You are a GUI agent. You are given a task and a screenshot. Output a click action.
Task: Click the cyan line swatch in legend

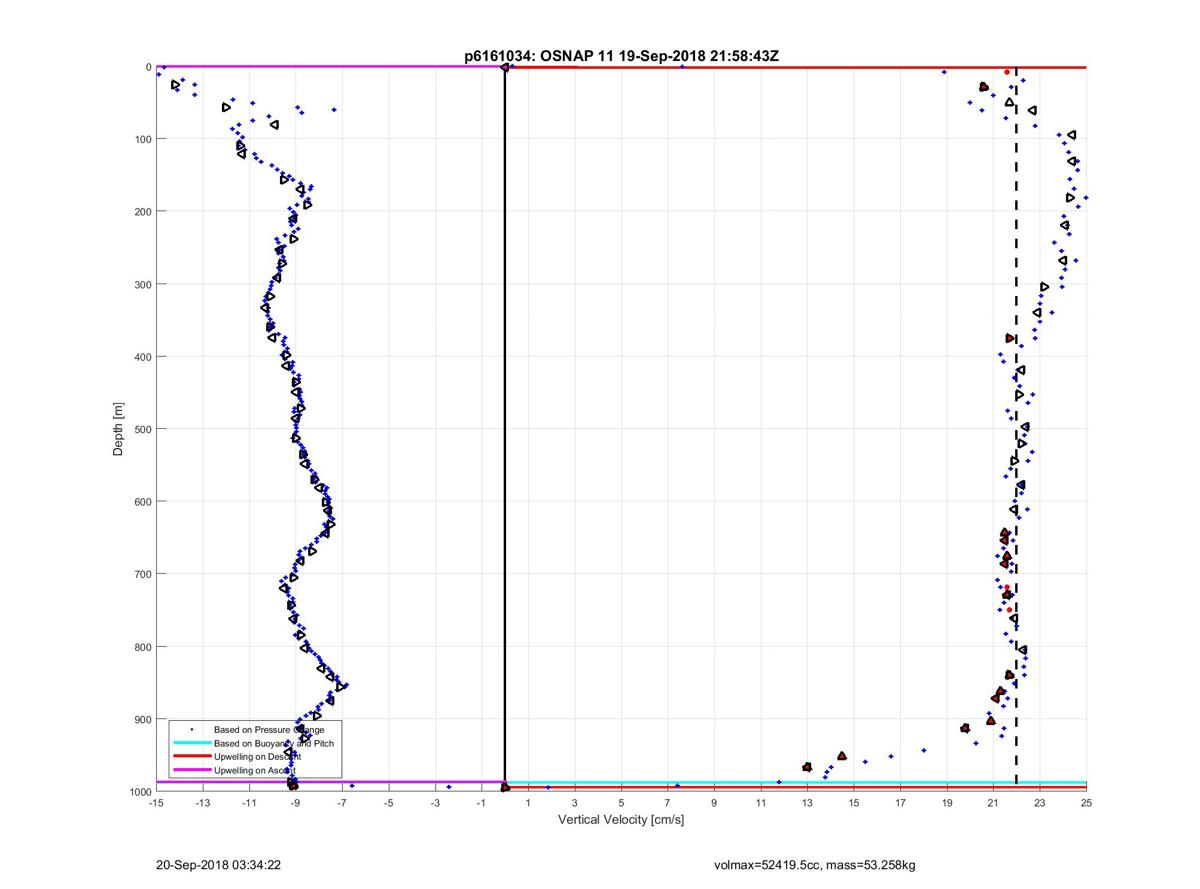point(191,743)
